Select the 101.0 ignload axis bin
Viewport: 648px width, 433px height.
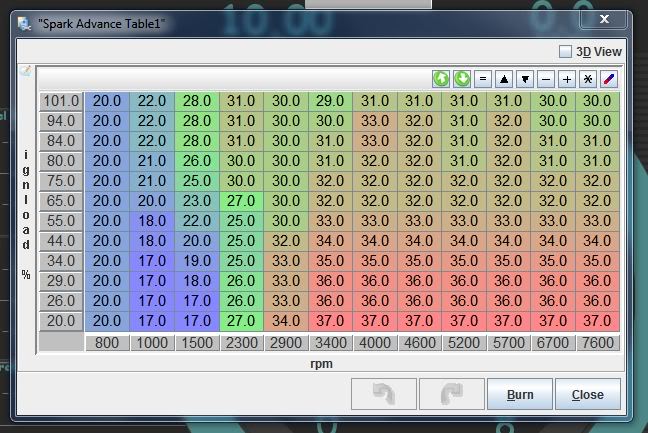[x=61, y=101]
